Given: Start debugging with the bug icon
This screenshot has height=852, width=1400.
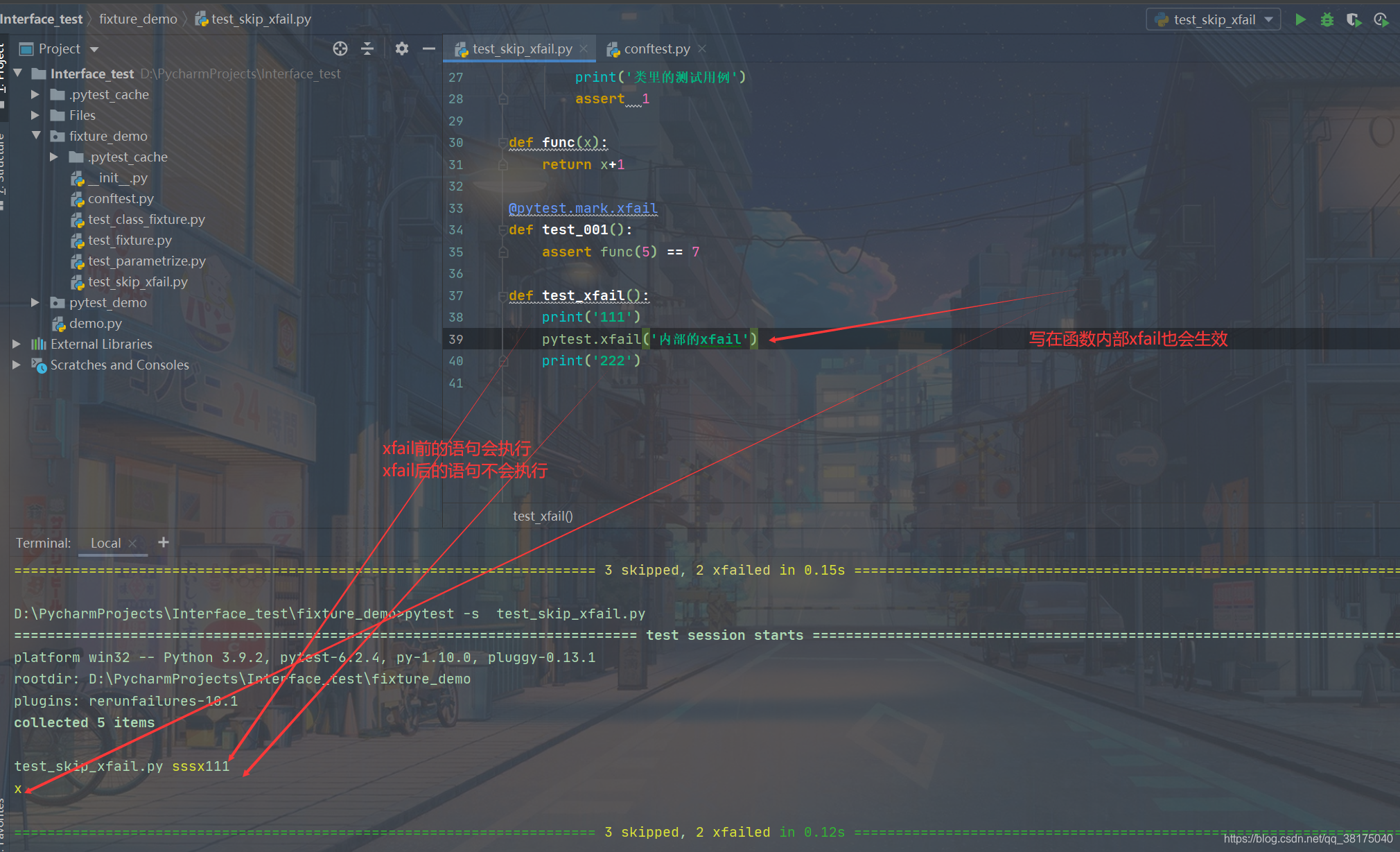Looking at the screenshot, I should [x=1327, y=19].
